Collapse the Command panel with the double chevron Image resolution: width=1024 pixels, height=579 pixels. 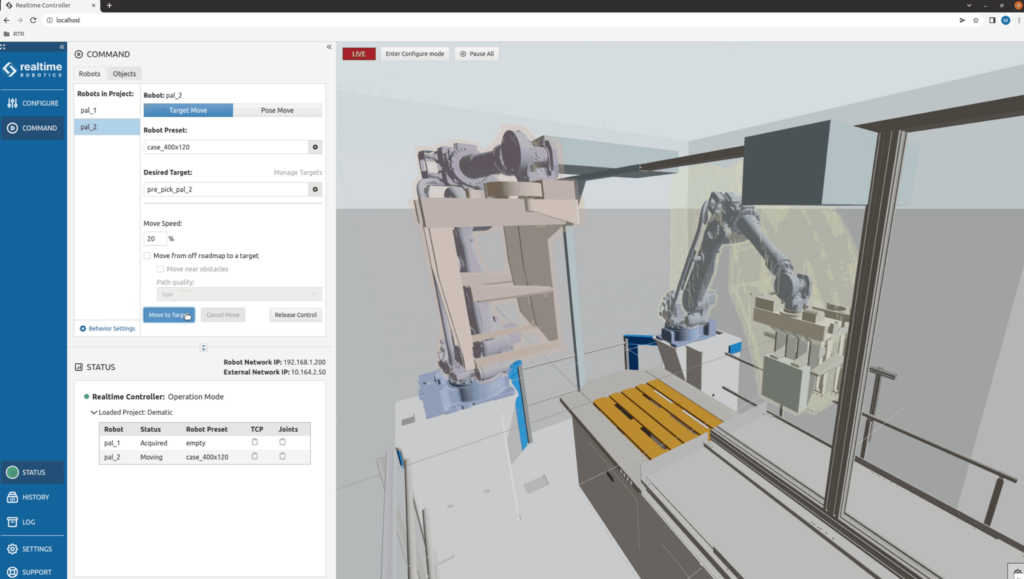(329, 47)
